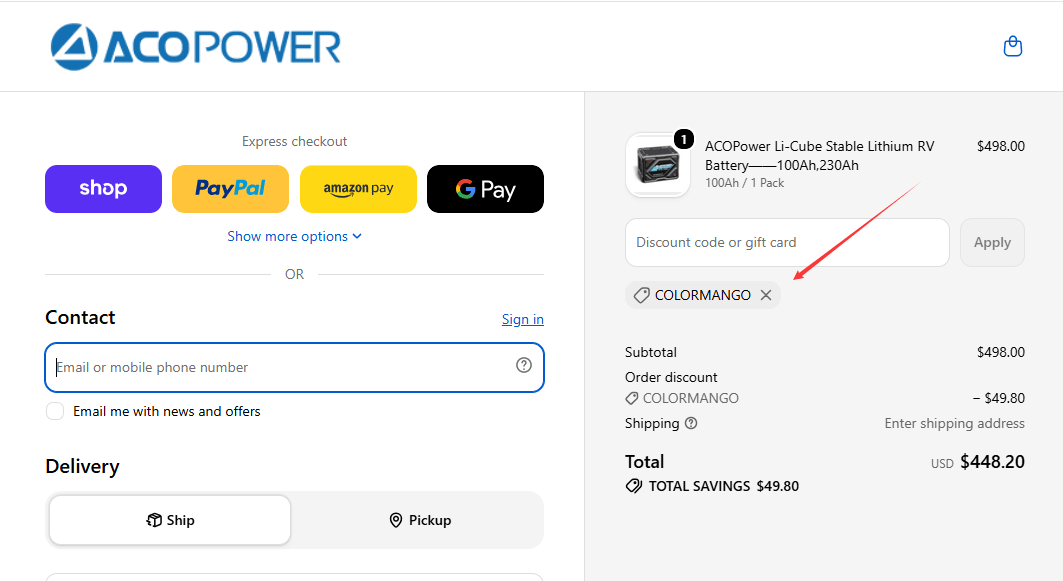Choose Amazon Pay express checkout
Screen dimensions: 1063x581
[x=358, y=188]
